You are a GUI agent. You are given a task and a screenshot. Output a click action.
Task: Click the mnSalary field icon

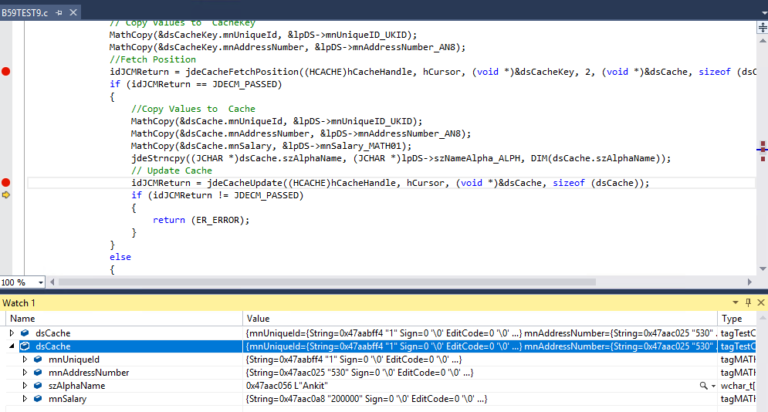point(38,399)
